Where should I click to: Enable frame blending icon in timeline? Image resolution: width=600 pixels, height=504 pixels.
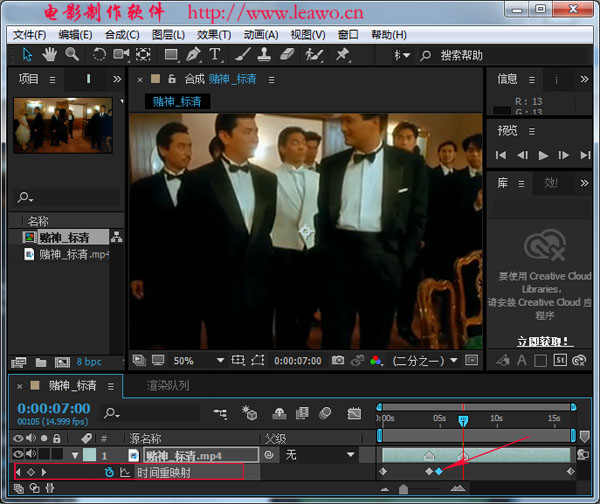tap(302, 413)
